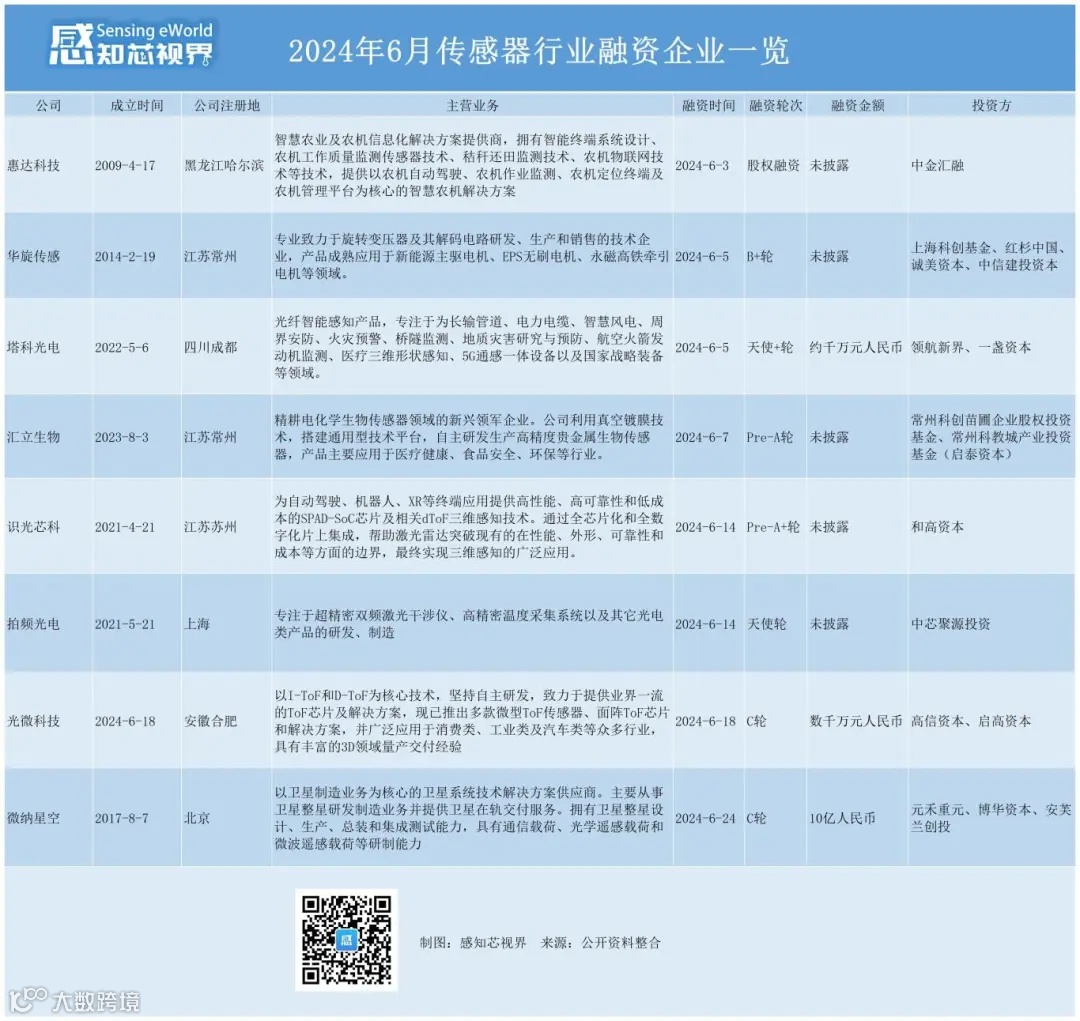The height and width of the screenshot is (1021, 1080).
Task: Click registration place 上海
Action: (197, 624)
